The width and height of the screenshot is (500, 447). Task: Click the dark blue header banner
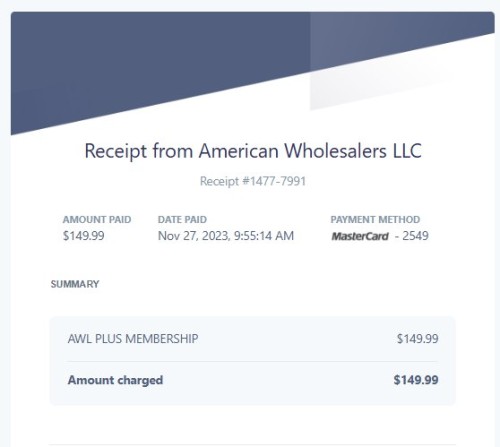point(160,60)
